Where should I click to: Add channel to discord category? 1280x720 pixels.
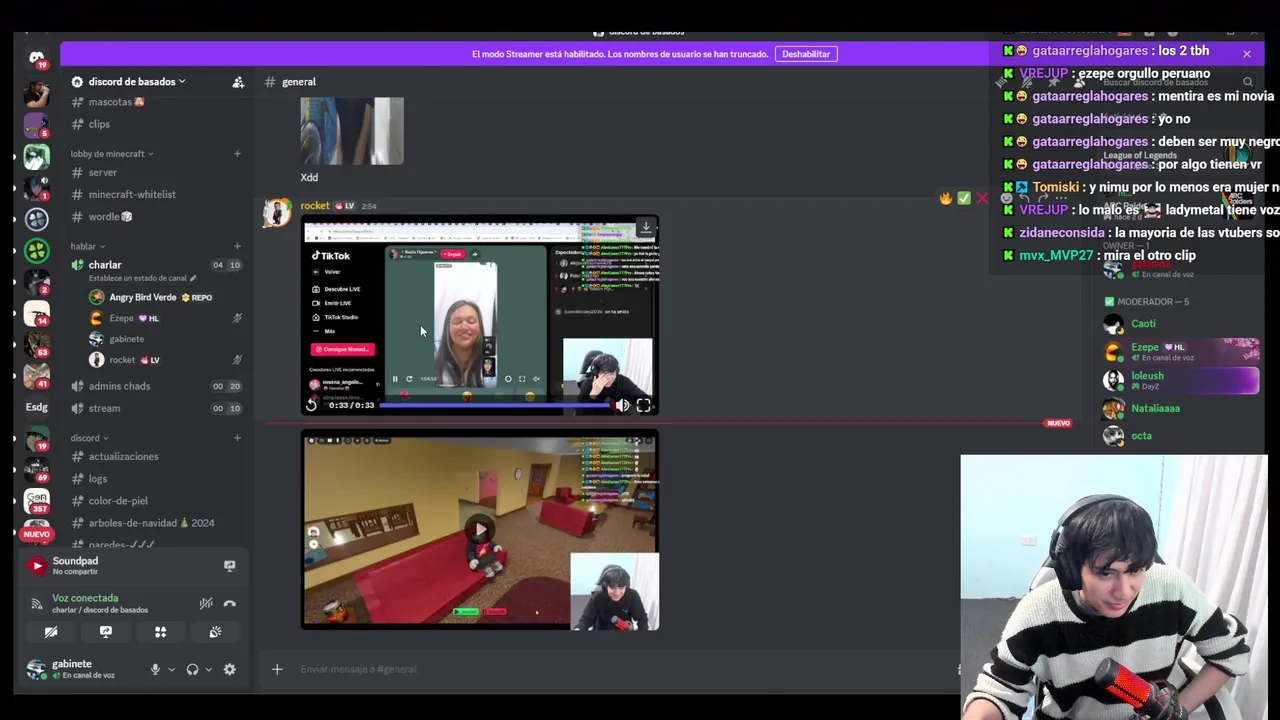237,438
